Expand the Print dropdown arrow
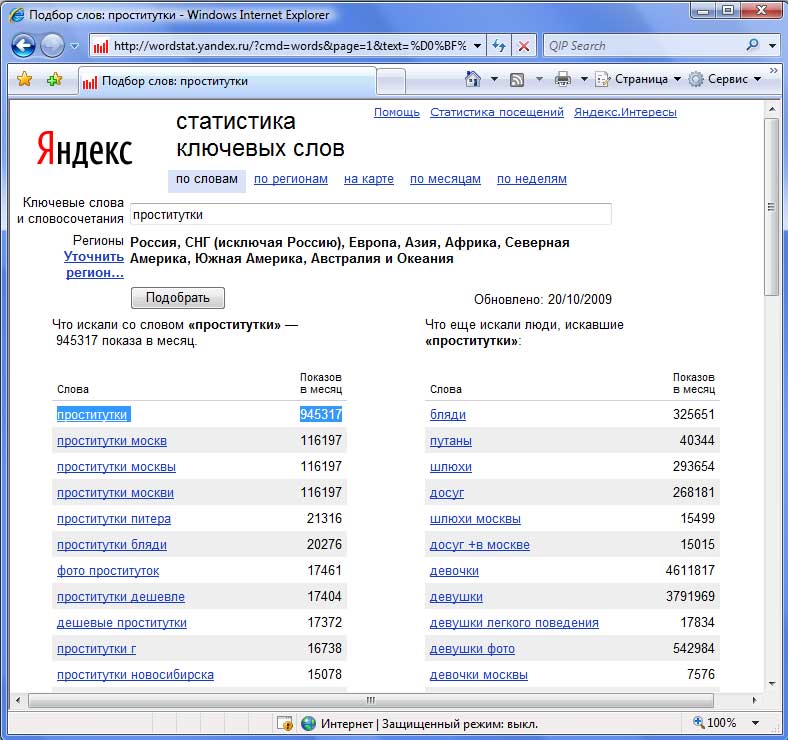Image resolution: width=788 pixels, height=740 pixels. click(x=584, y=79)
